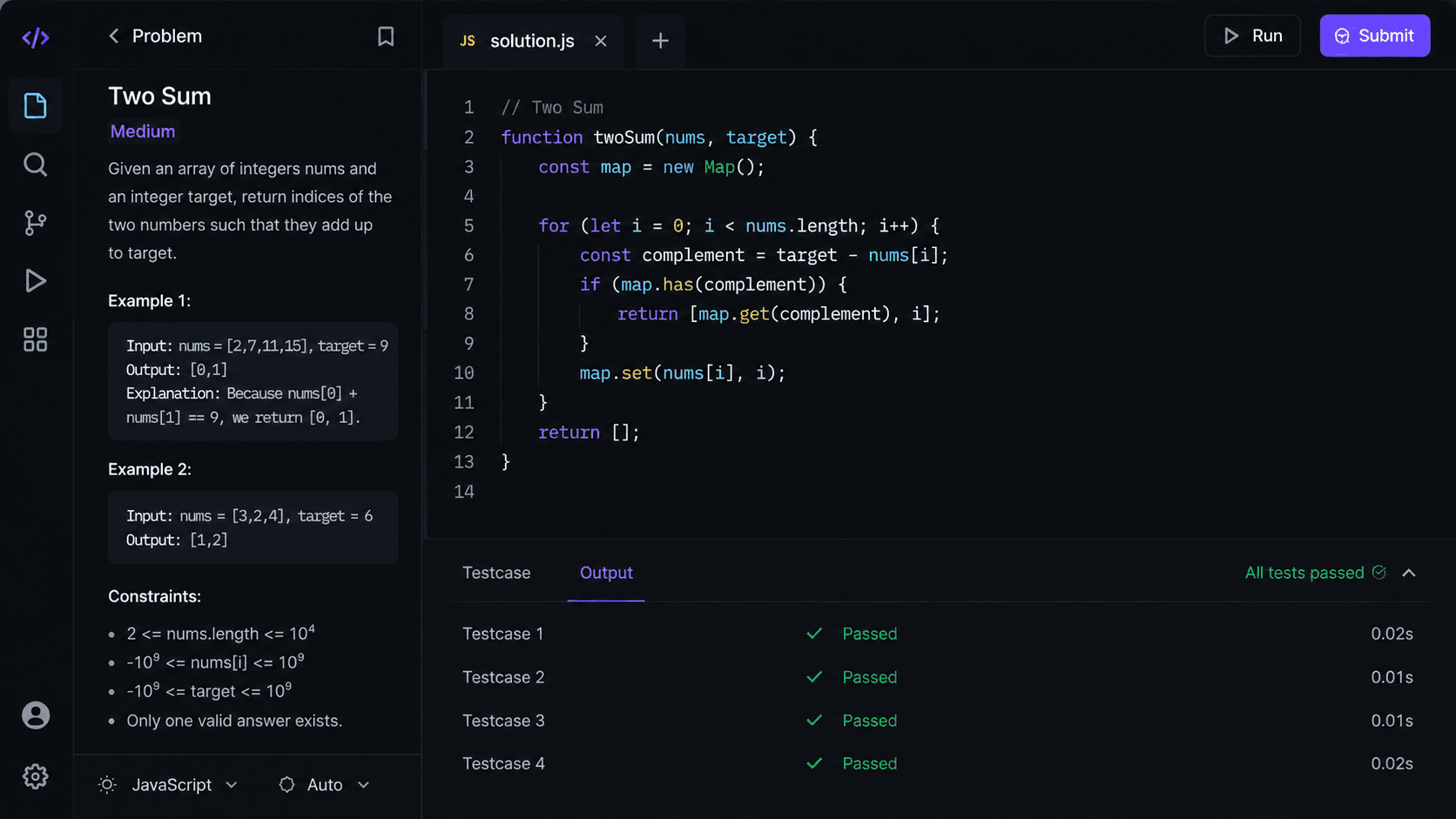Viewport: 1456px width, 819px height.
Task: Run the code
Action: (x=1252, y=36)
